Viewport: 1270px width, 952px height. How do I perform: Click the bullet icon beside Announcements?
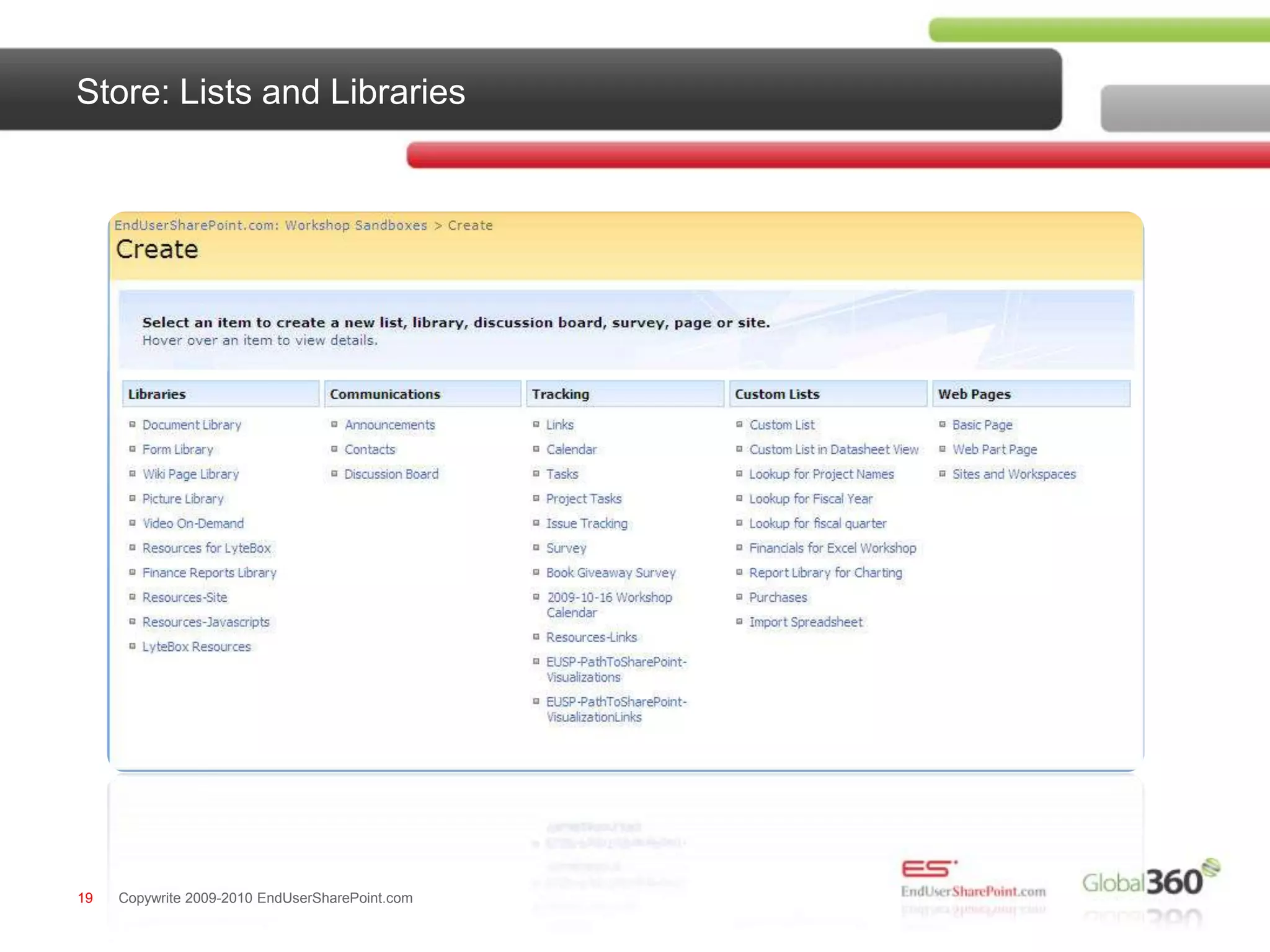click(334, 425)
